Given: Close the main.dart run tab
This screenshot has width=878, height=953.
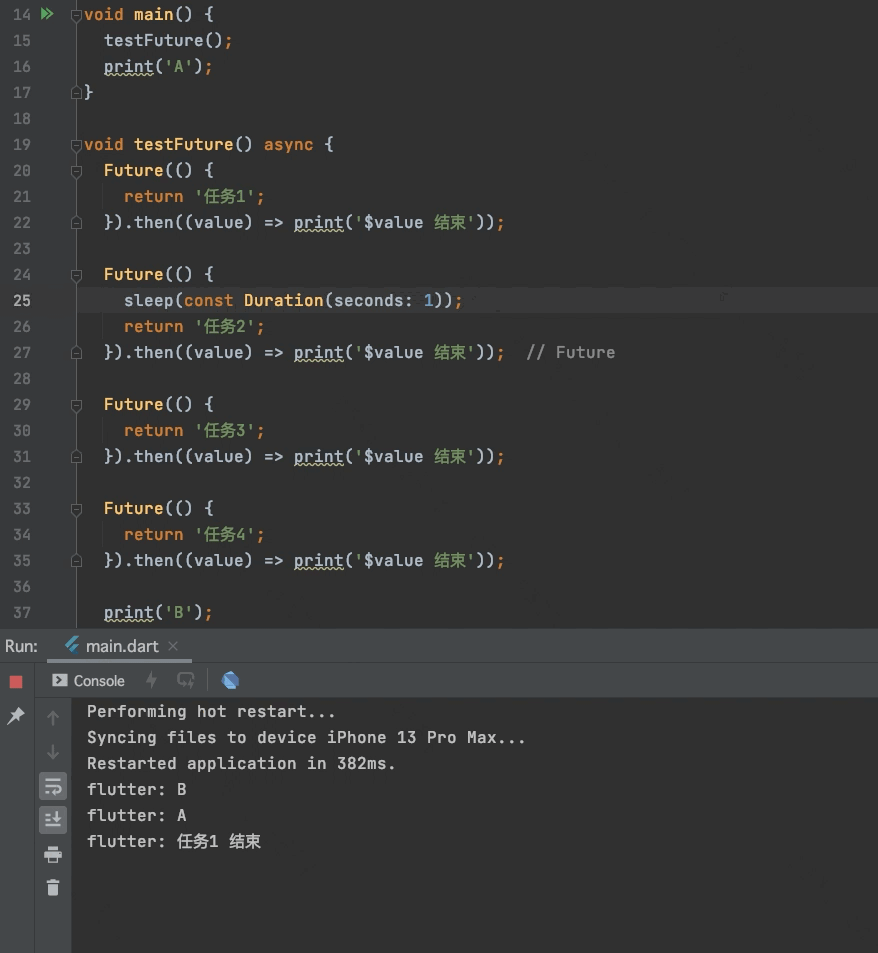Looking at the screenshot, I should (172, 645).
